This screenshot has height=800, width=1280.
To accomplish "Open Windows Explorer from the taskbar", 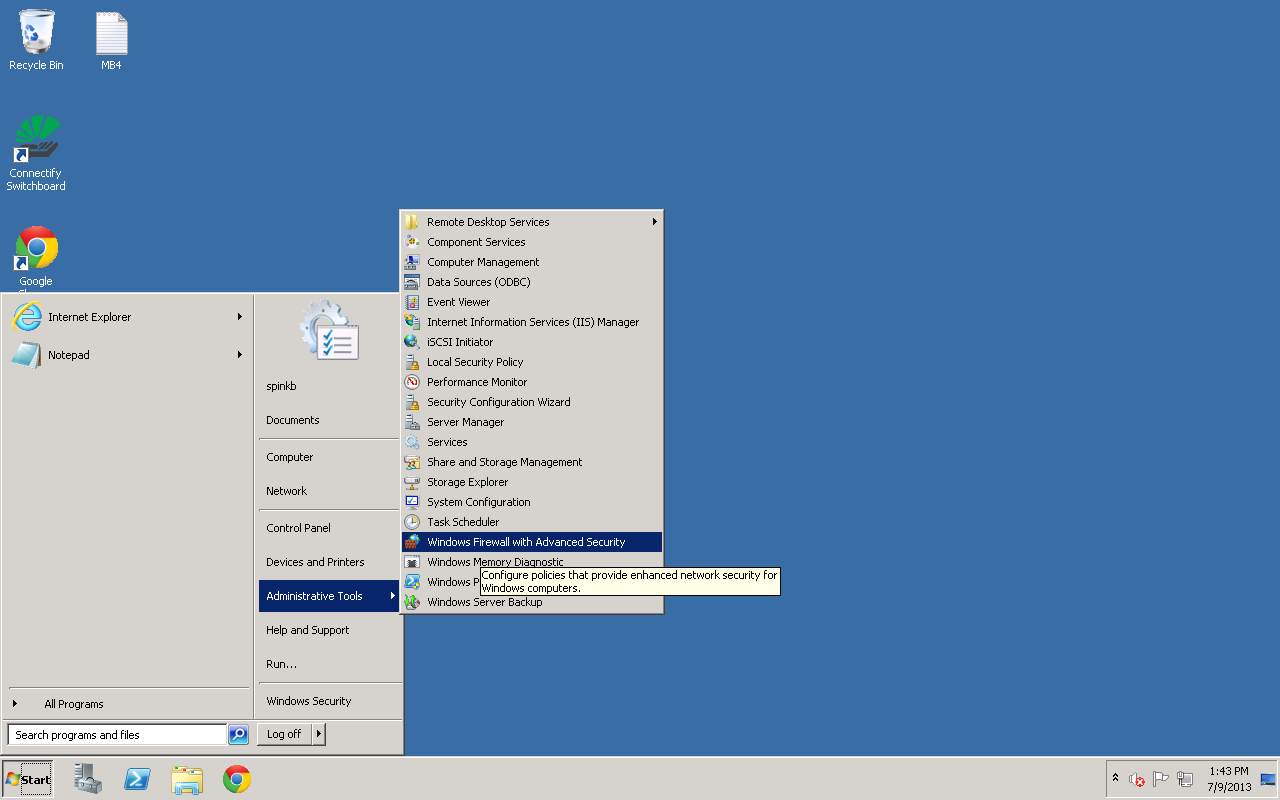I will [187, 779].
